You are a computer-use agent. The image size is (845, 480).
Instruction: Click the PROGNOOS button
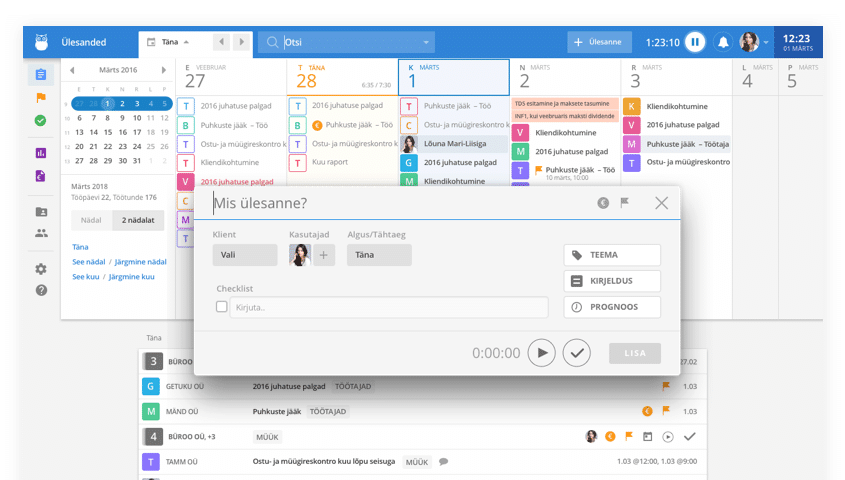pyautogui.click(x=612, y=307)
